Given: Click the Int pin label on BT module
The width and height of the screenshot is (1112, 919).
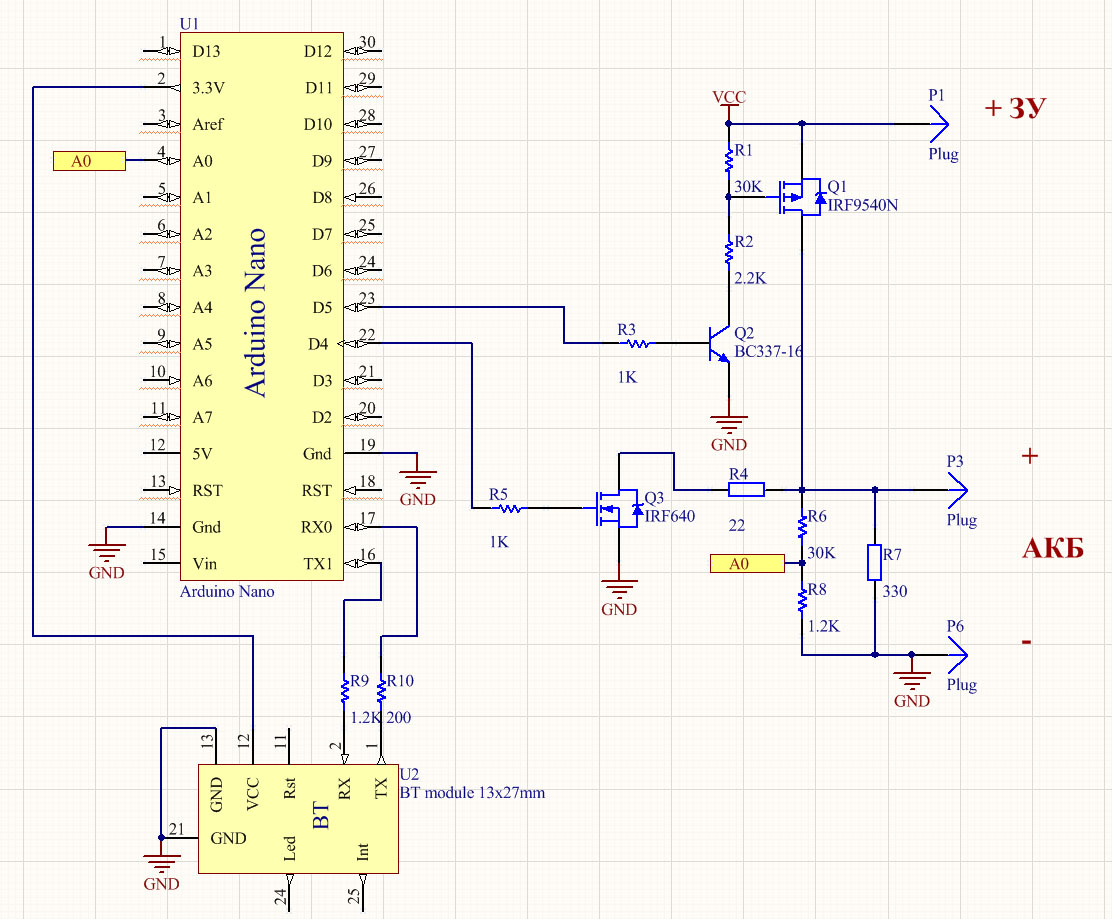Looking at the screenshot, I should pyautogui.click(x=362, y=851).
